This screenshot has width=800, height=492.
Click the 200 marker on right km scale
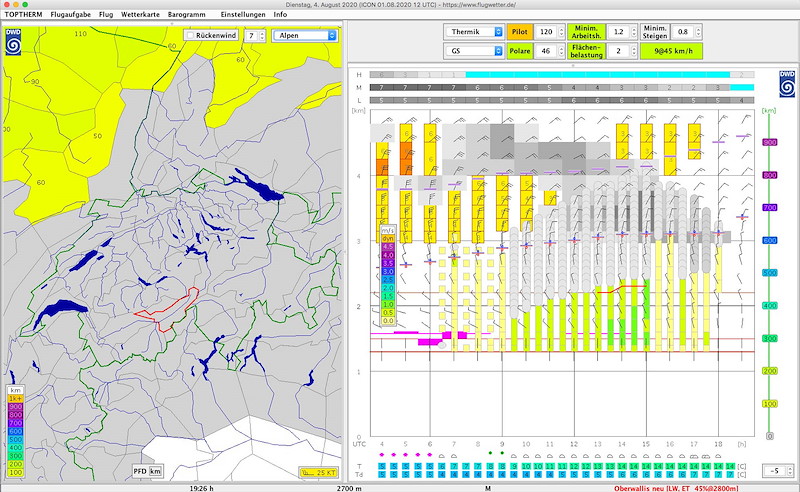click(x=769, y=371)
